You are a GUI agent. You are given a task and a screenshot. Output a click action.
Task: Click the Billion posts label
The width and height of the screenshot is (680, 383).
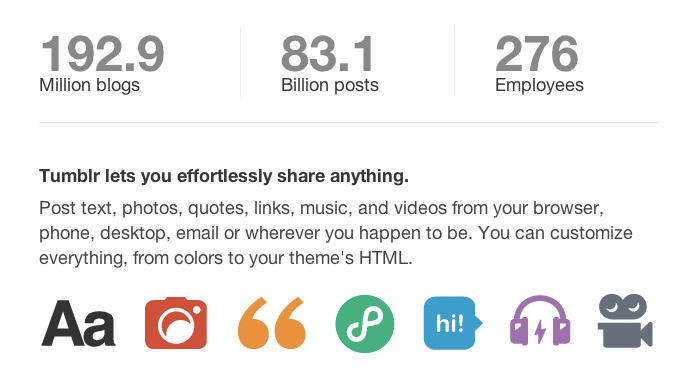coord(330,85)
